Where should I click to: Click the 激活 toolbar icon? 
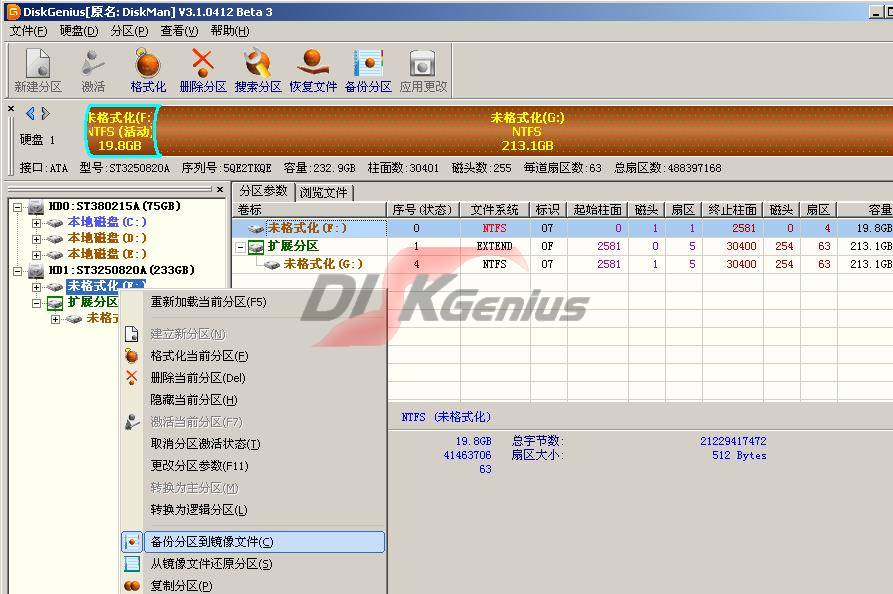tap(93, 71)
